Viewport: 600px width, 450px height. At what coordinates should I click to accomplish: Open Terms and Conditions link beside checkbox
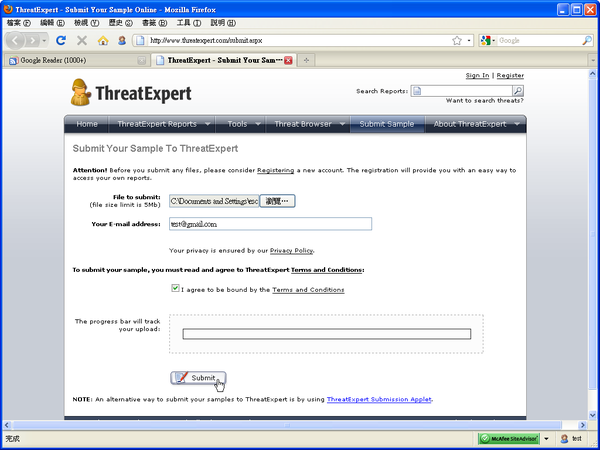(308, 290)
